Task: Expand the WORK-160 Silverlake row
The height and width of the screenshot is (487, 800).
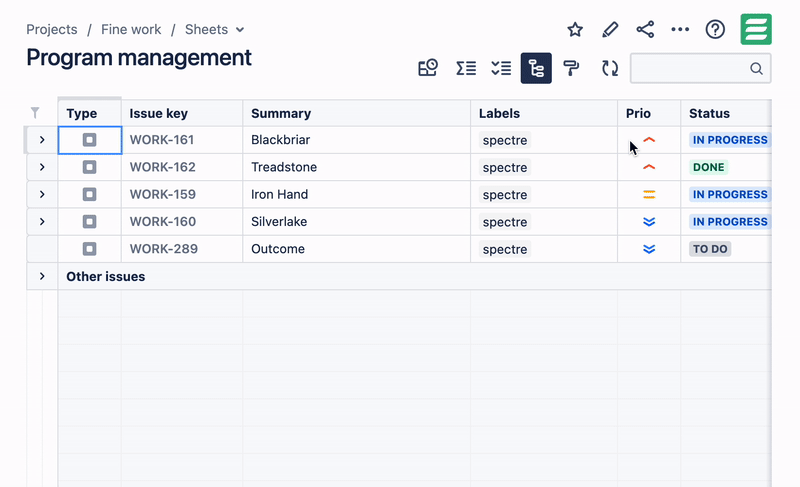Action: coord(42,222)
